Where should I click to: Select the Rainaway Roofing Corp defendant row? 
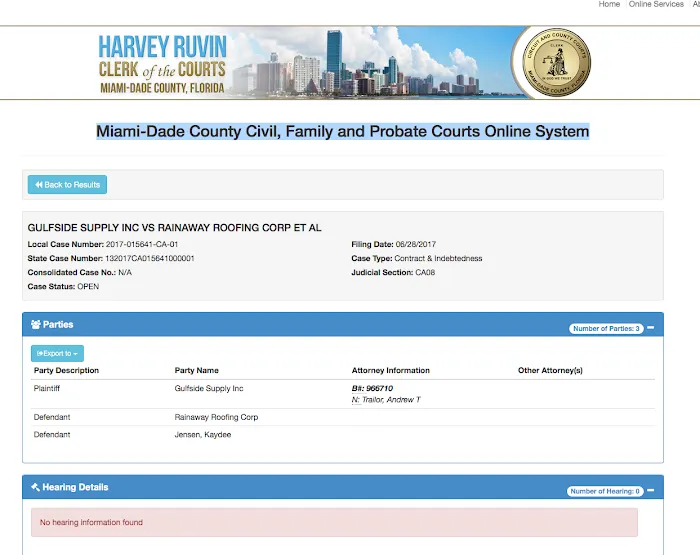pos(216,417)
